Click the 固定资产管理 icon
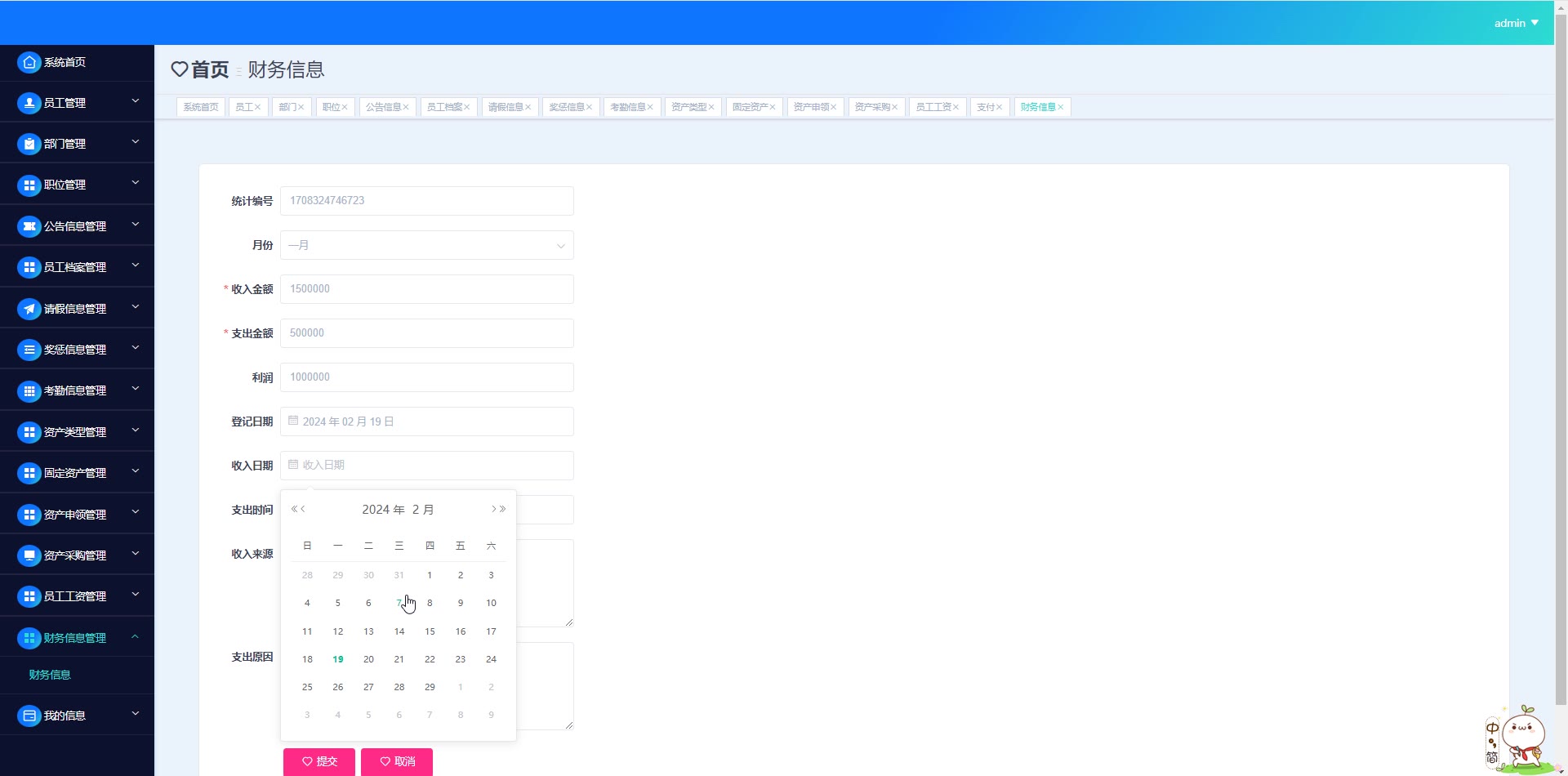The height and width of the screenshot is (776, 1568). 29,473
